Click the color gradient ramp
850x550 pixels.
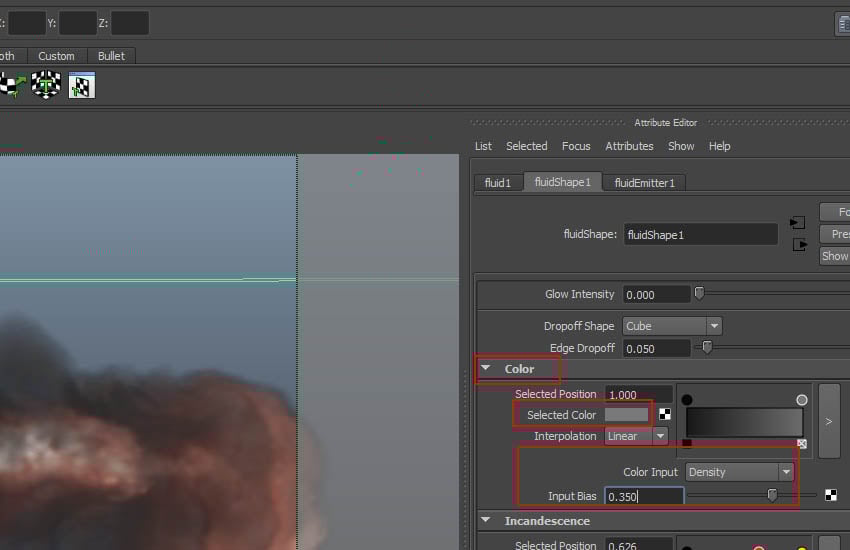[x=744, y=422]
